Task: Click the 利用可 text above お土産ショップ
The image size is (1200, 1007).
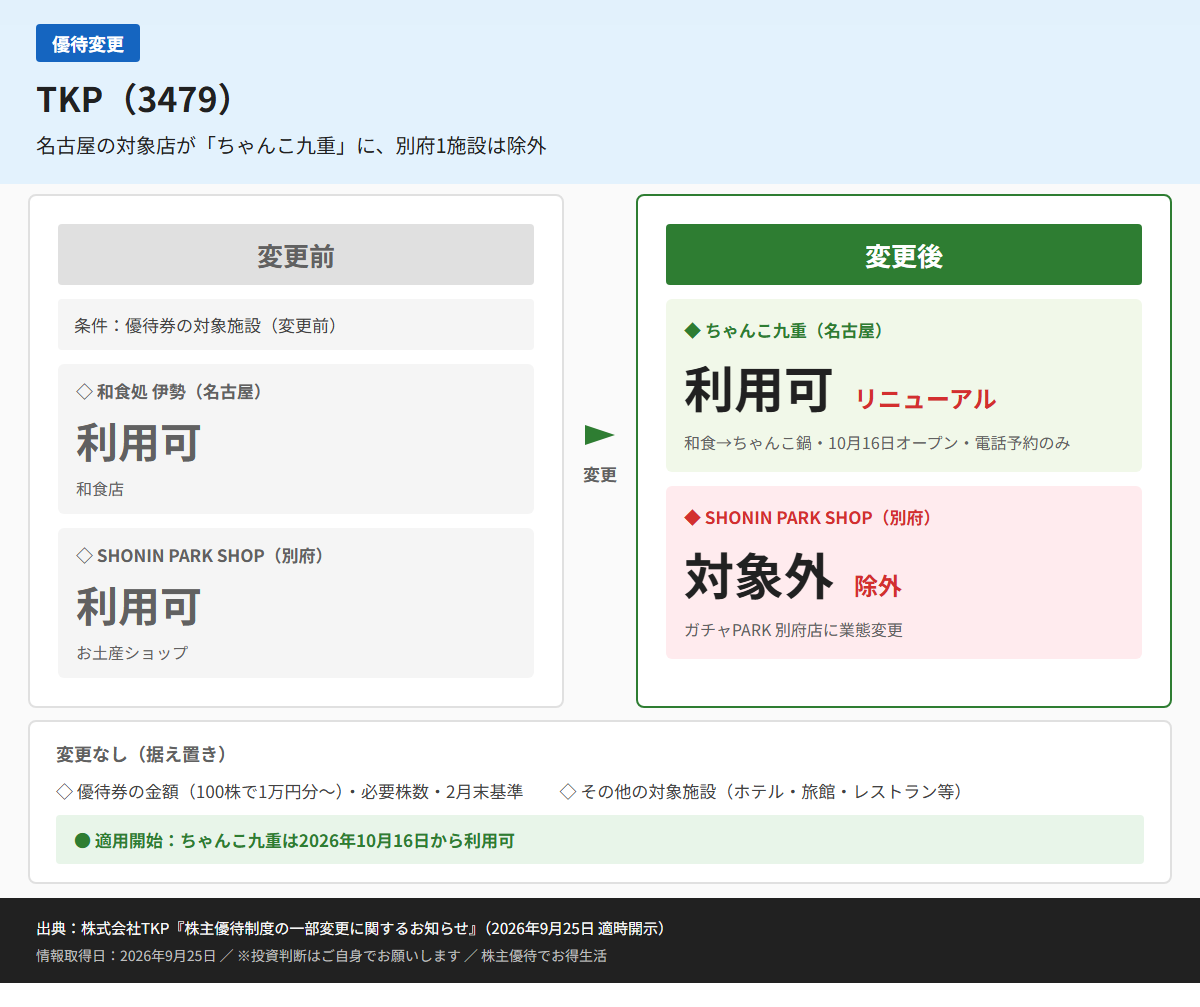Action: point(139,607)
